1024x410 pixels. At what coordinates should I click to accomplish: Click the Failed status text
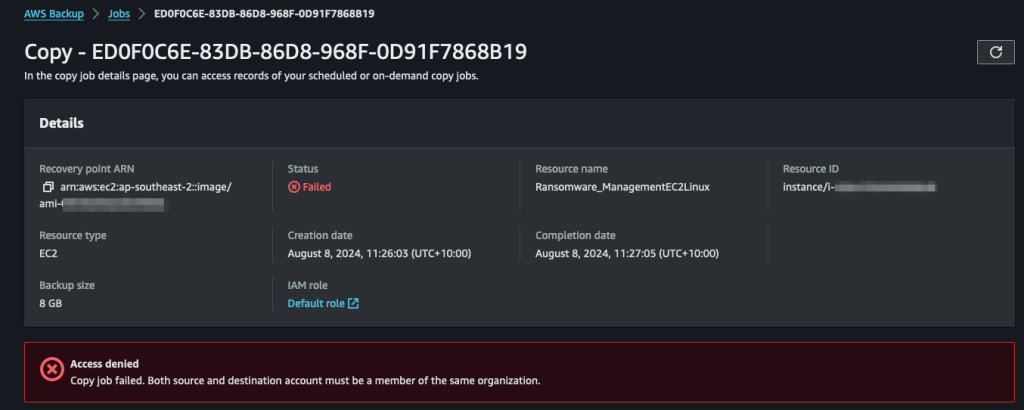point(317,187)
